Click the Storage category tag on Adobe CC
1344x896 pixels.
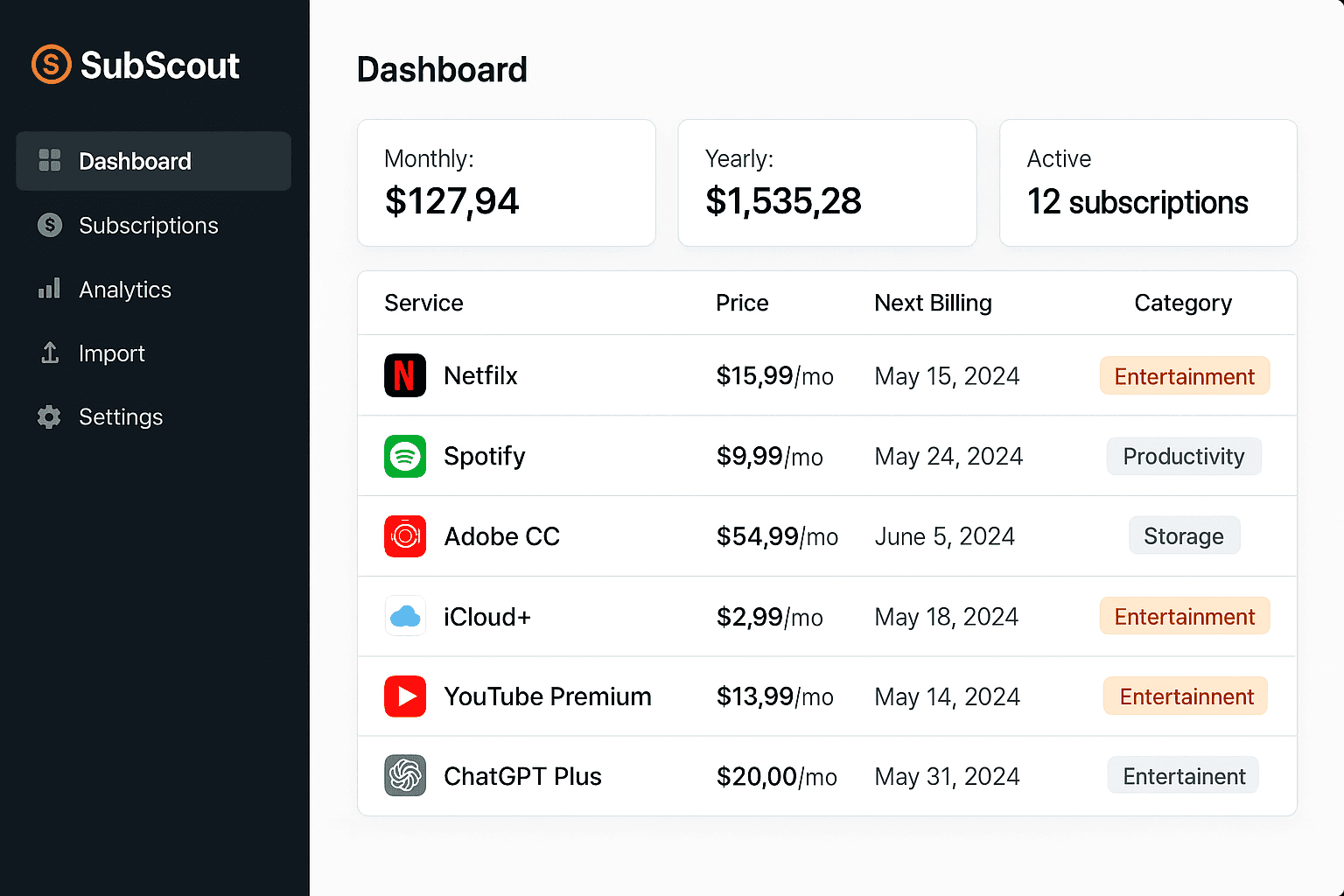1184,535
